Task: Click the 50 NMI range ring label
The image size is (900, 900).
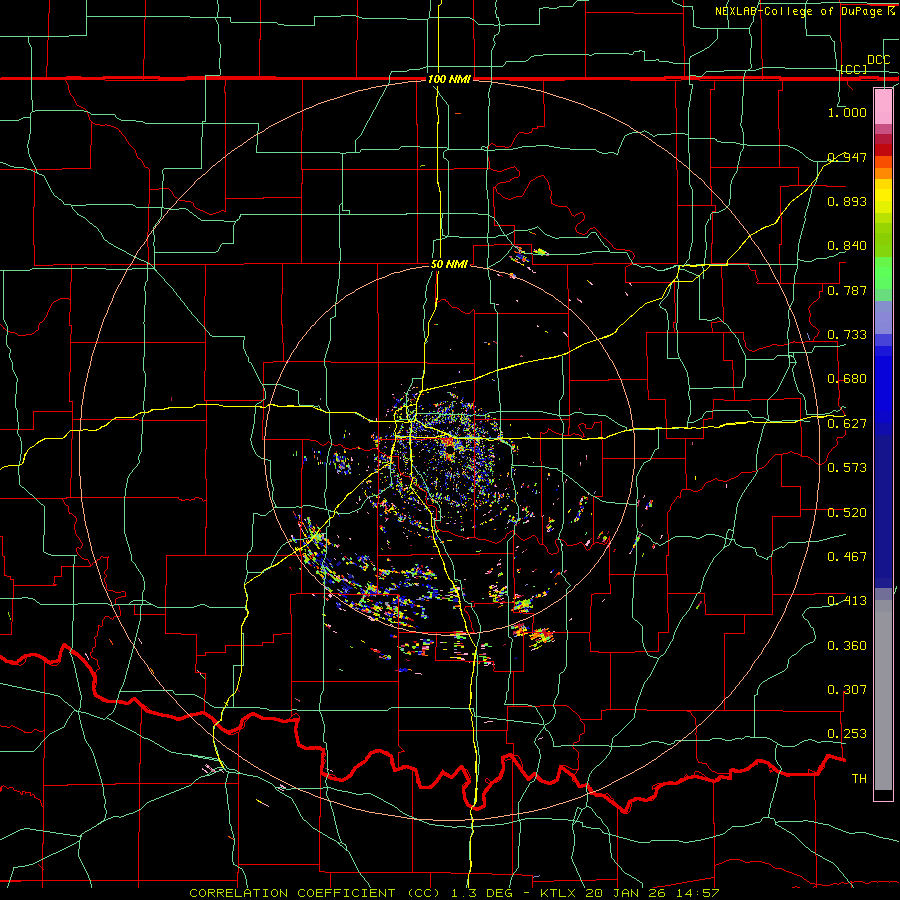Action: (449, 264)
